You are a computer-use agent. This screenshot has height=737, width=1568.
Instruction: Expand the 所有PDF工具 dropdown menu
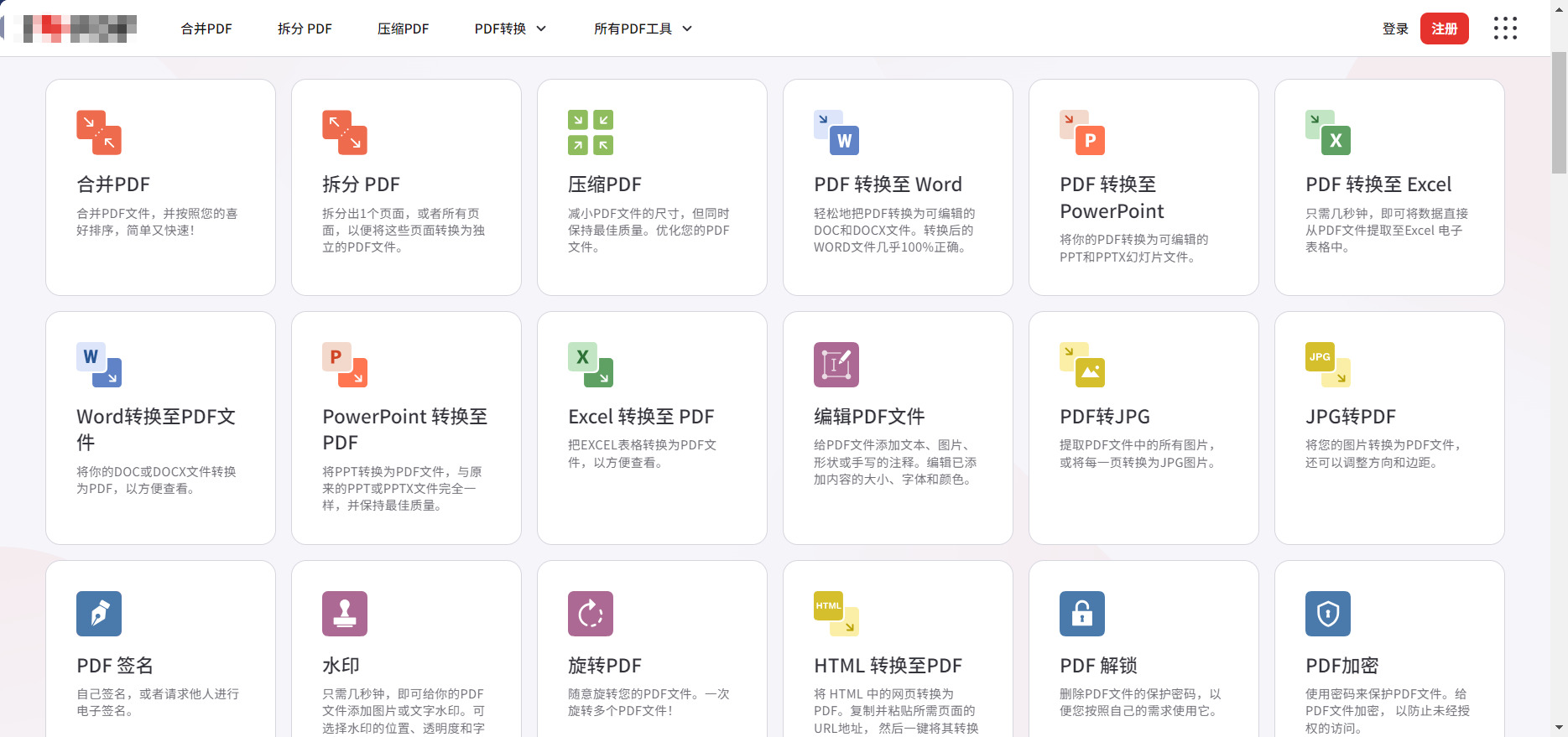[x=643, y=29]
